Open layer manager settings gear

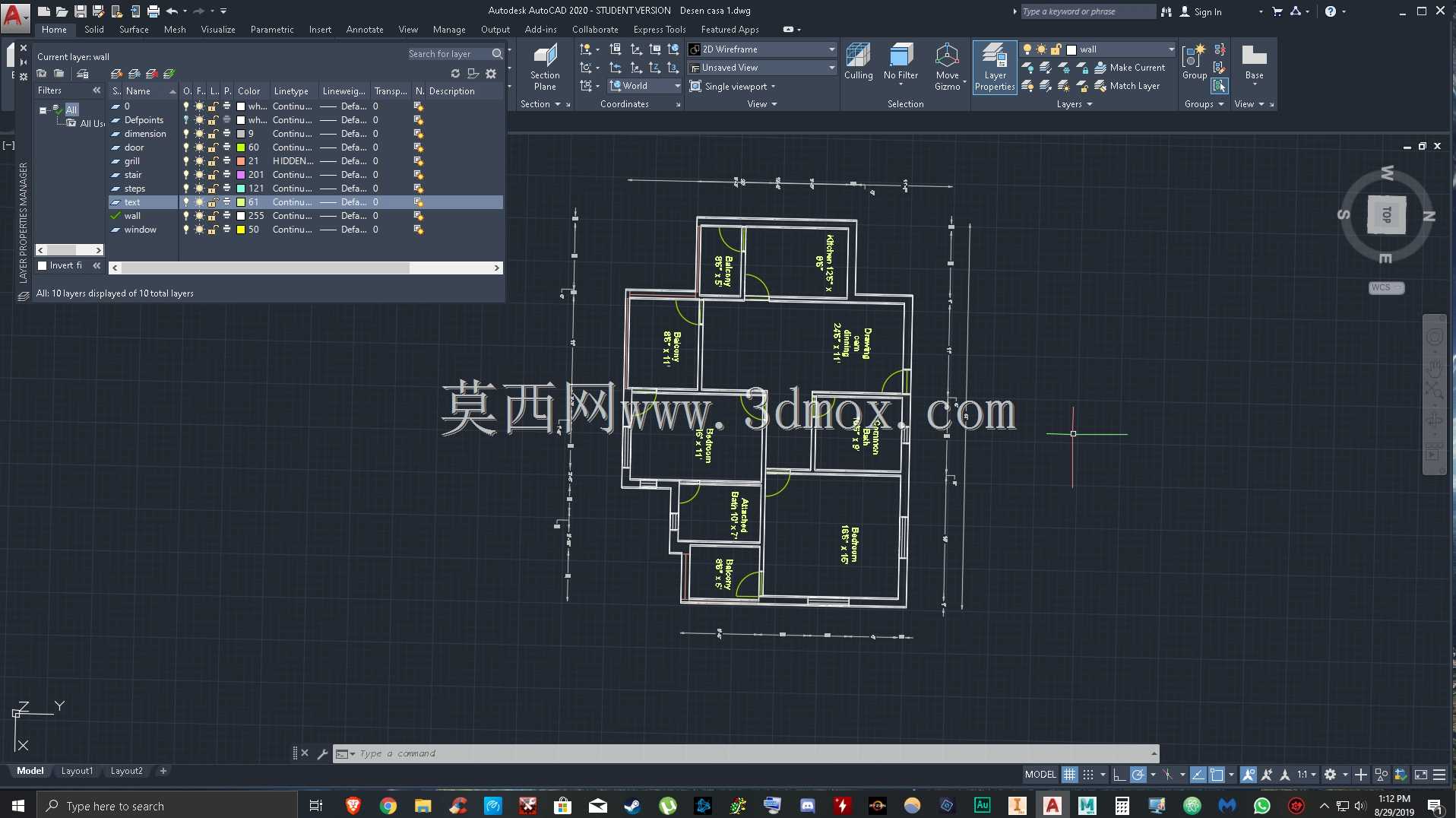491,74
